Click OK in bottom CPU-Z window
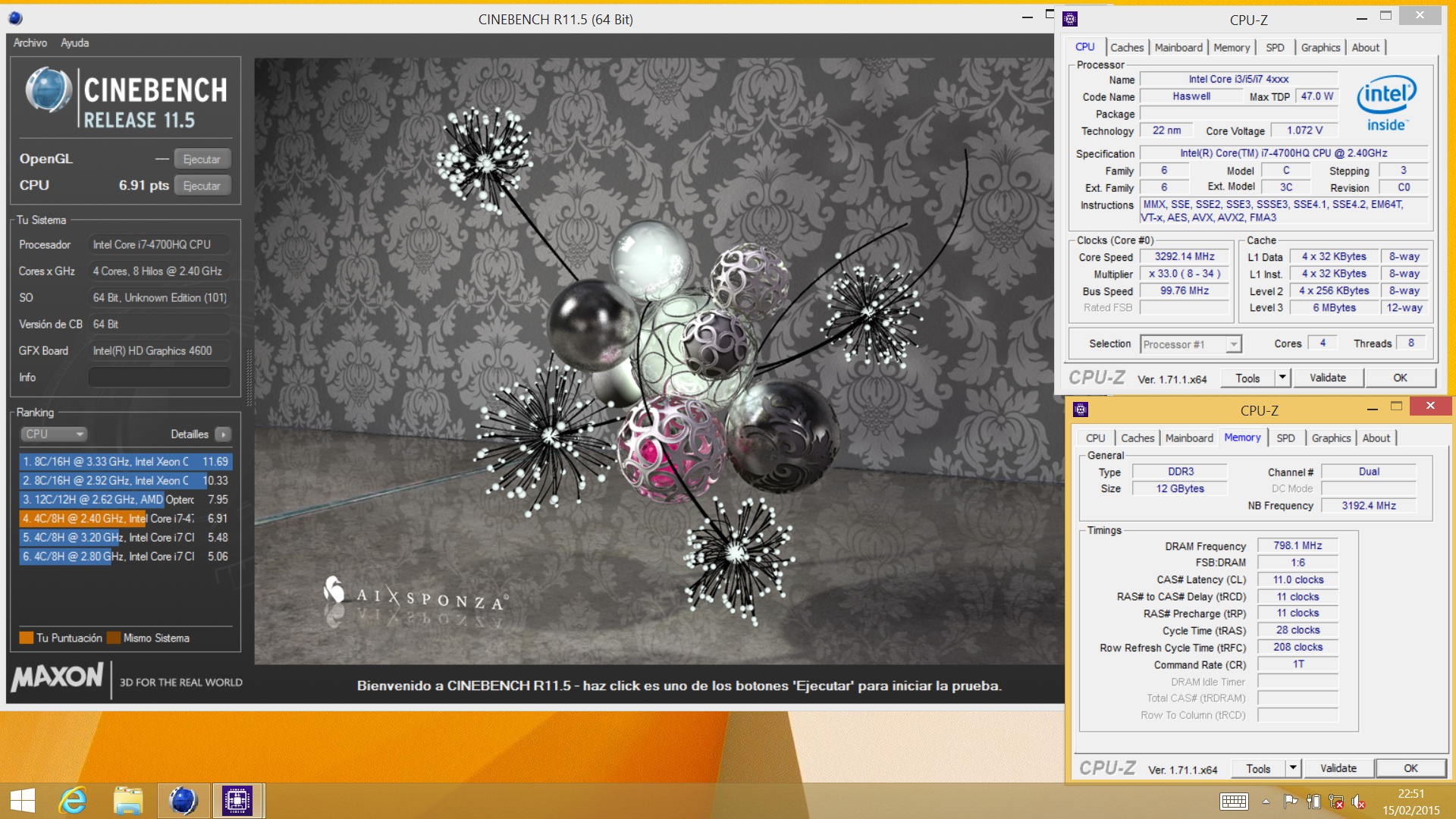 (x=1410, y=768)
